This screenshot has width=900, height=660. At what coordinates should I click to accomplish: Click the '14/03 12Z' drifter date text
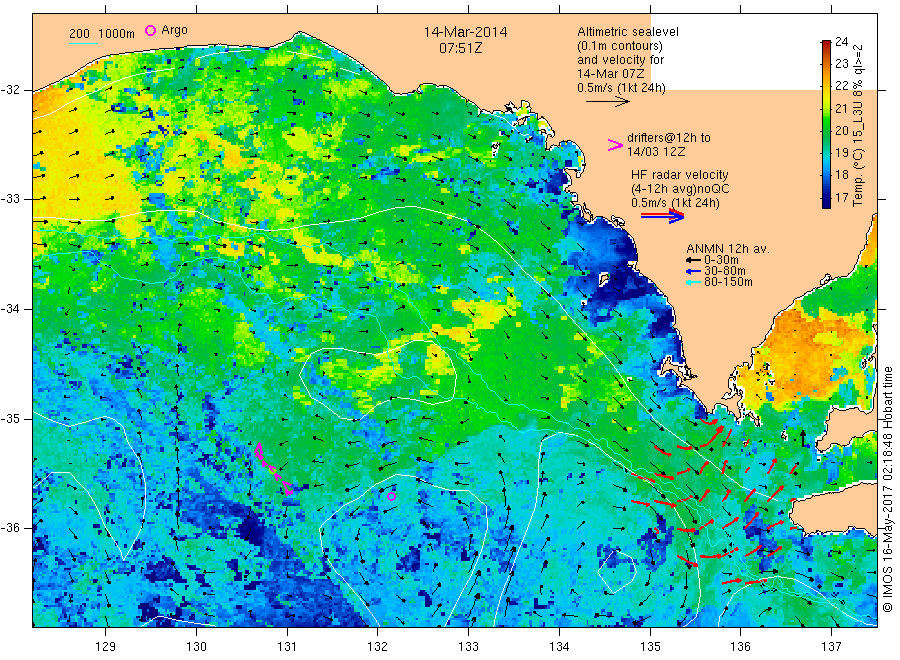click(x=656, y=152)
